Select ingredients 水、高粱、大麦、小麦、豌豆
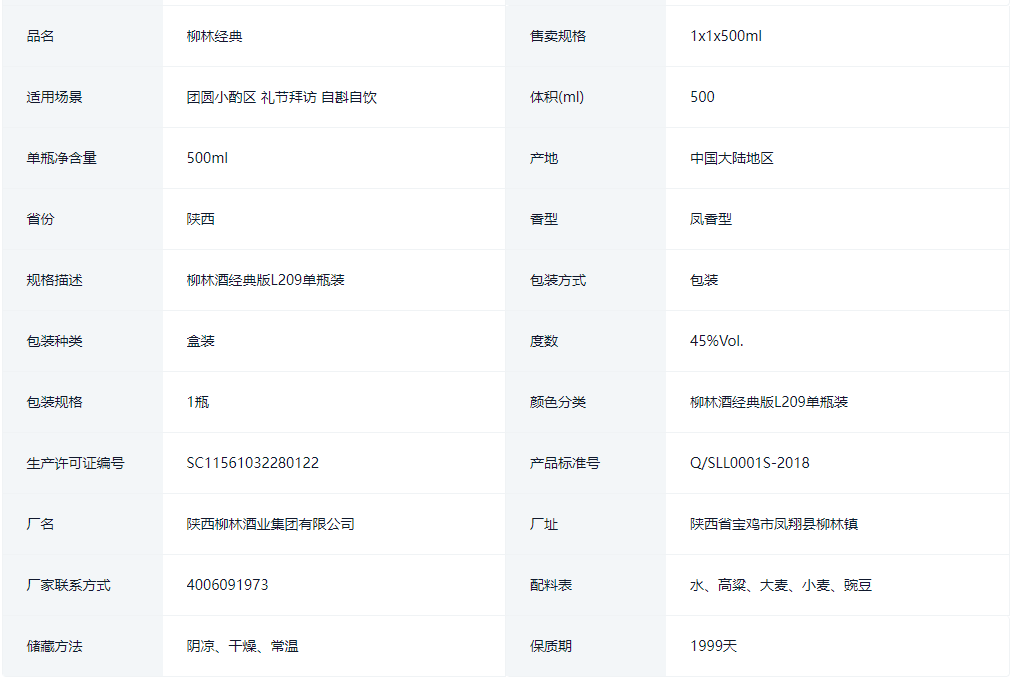 pos(781,585)
